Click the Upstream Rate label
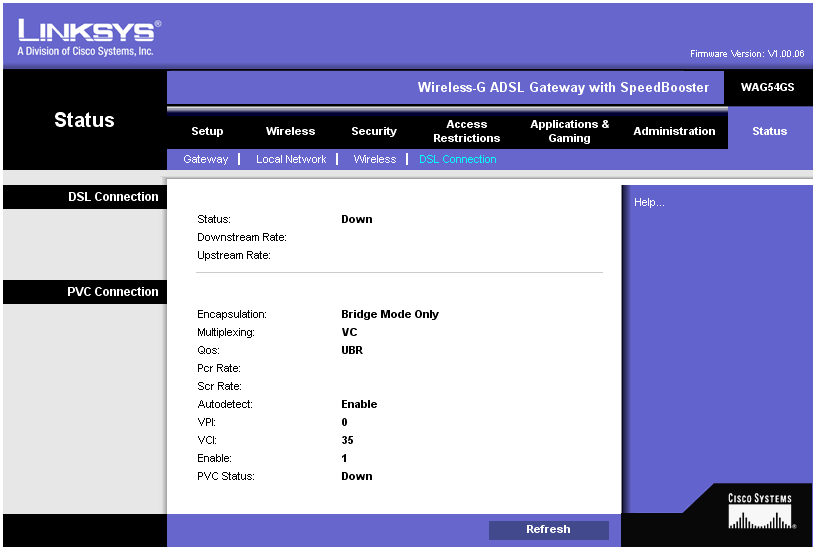 click(x=234, y=255)
